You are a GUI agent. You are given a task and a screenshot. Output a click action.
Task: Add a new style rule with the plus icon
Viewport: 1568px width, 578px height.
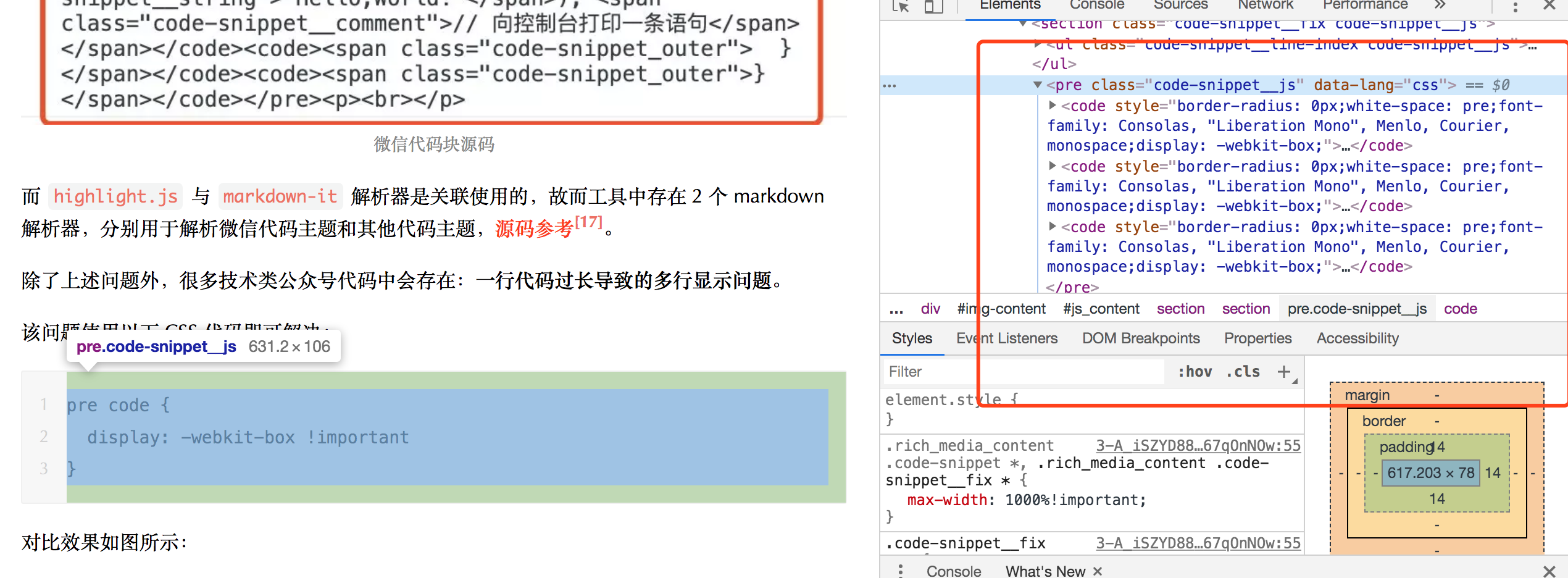pos(1284,371)
